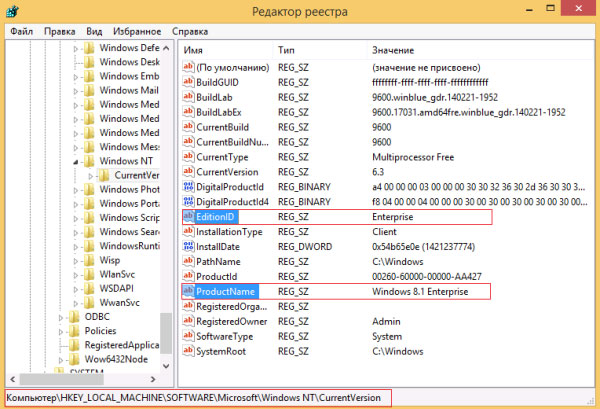Open the Вид menu
This screenshot has width=600, height=409.
[x=94, y=31]
